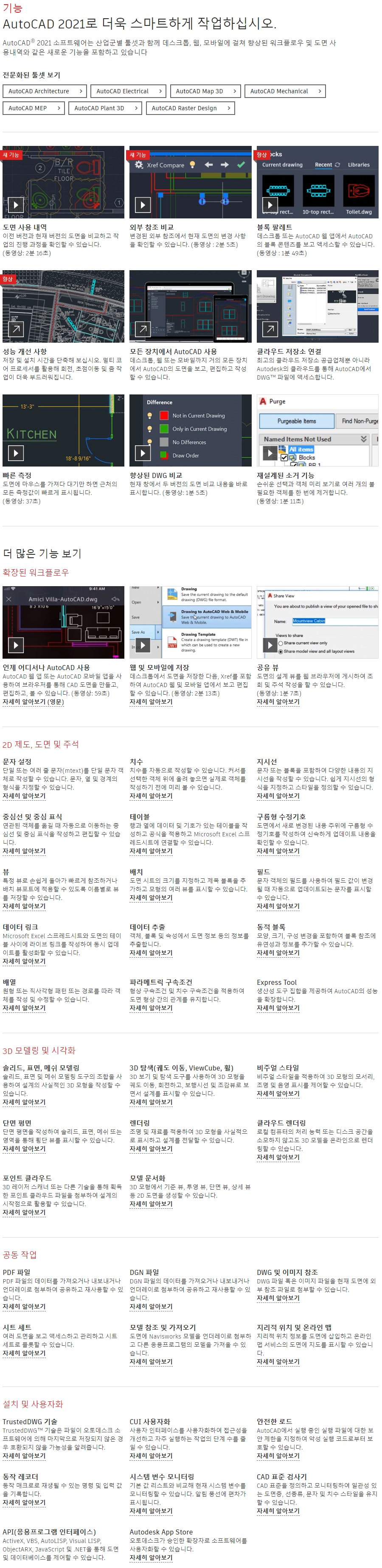Click 자세히 알아보기 under 렌더링
Viewport: 382px width, 1568px height.
[151, 1150]
